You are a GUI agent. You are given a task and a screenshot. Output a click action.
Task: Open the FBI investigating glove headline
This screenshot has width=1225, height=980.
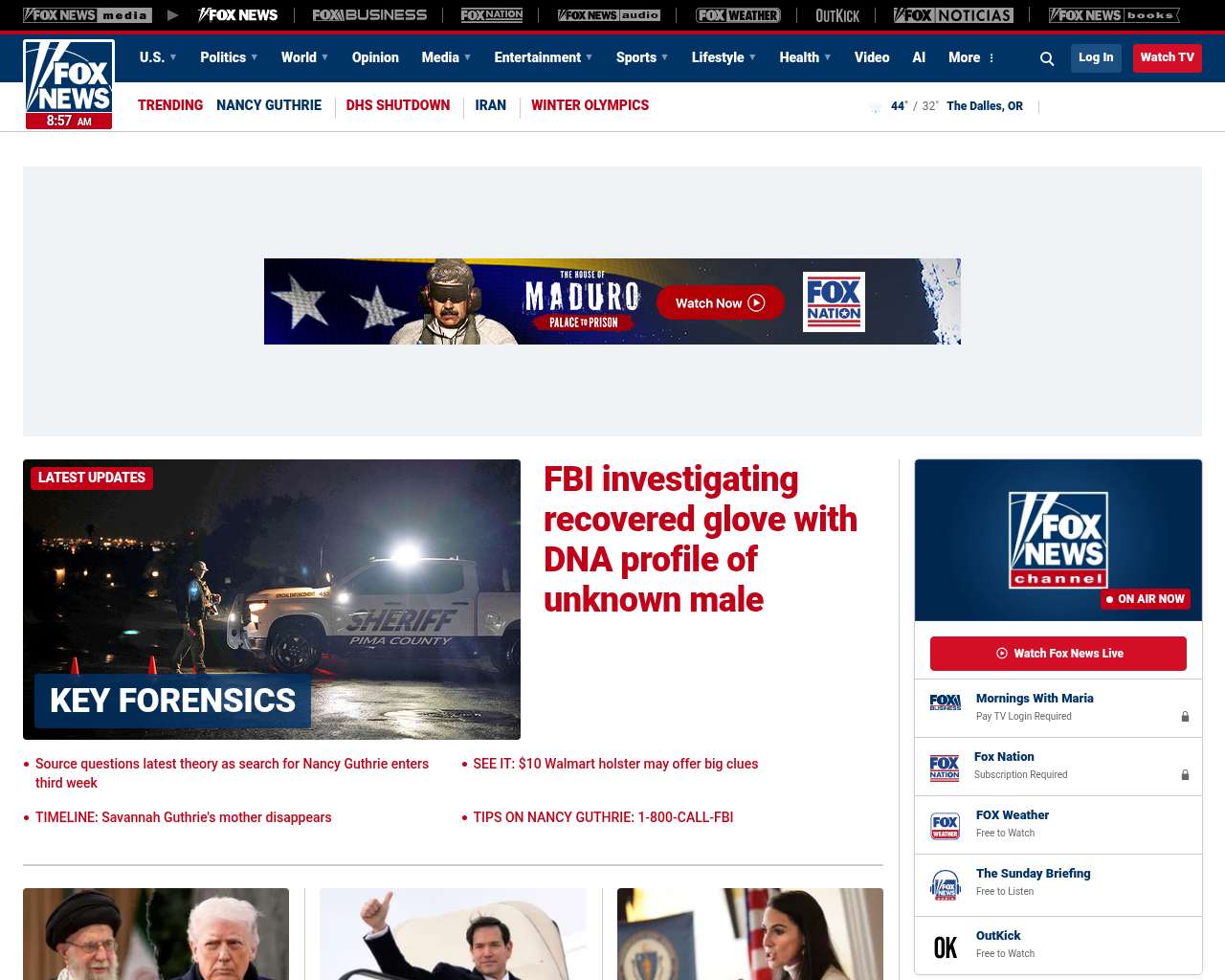click(701, 539)
